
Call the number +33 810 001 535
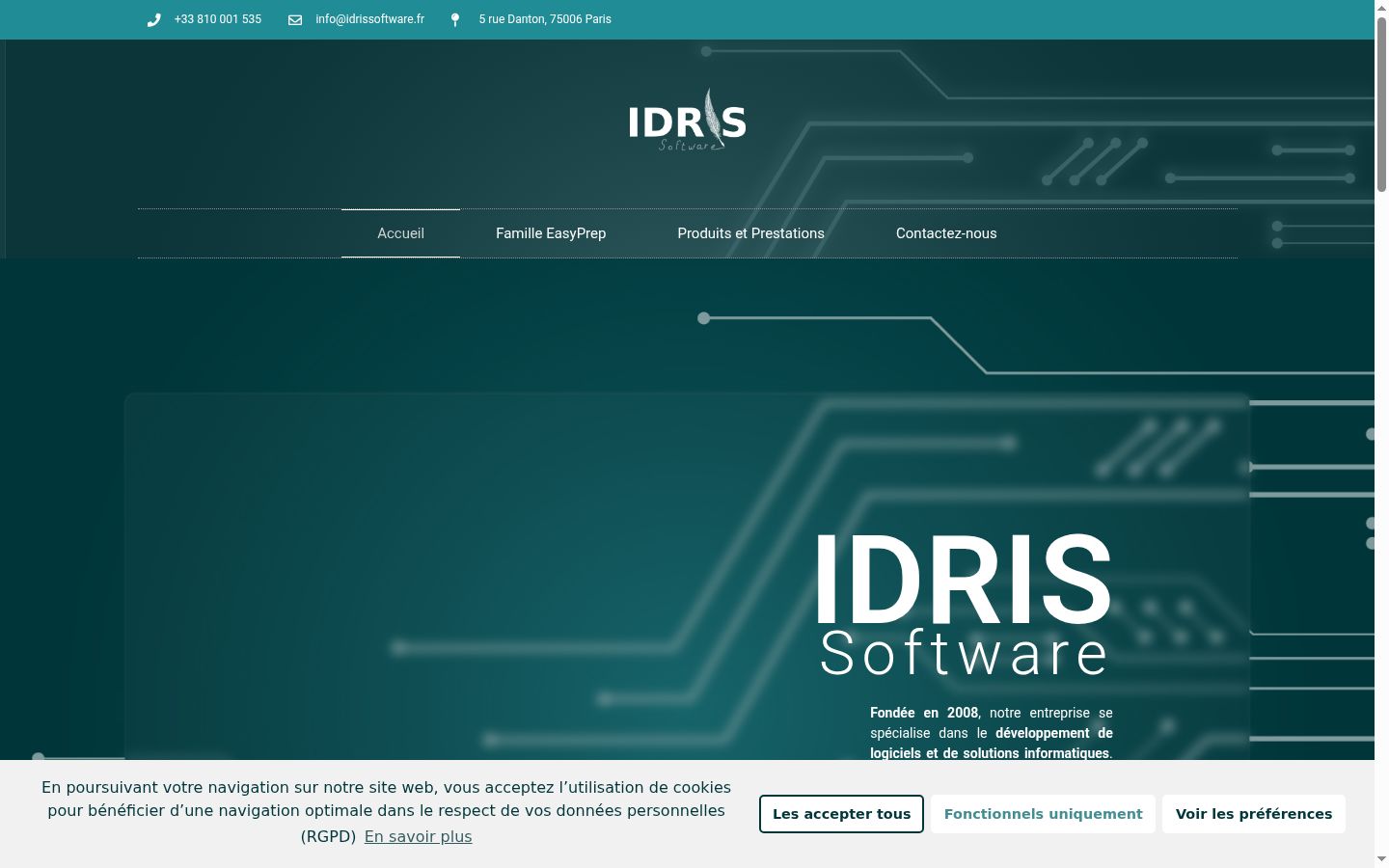coord(218,19)
